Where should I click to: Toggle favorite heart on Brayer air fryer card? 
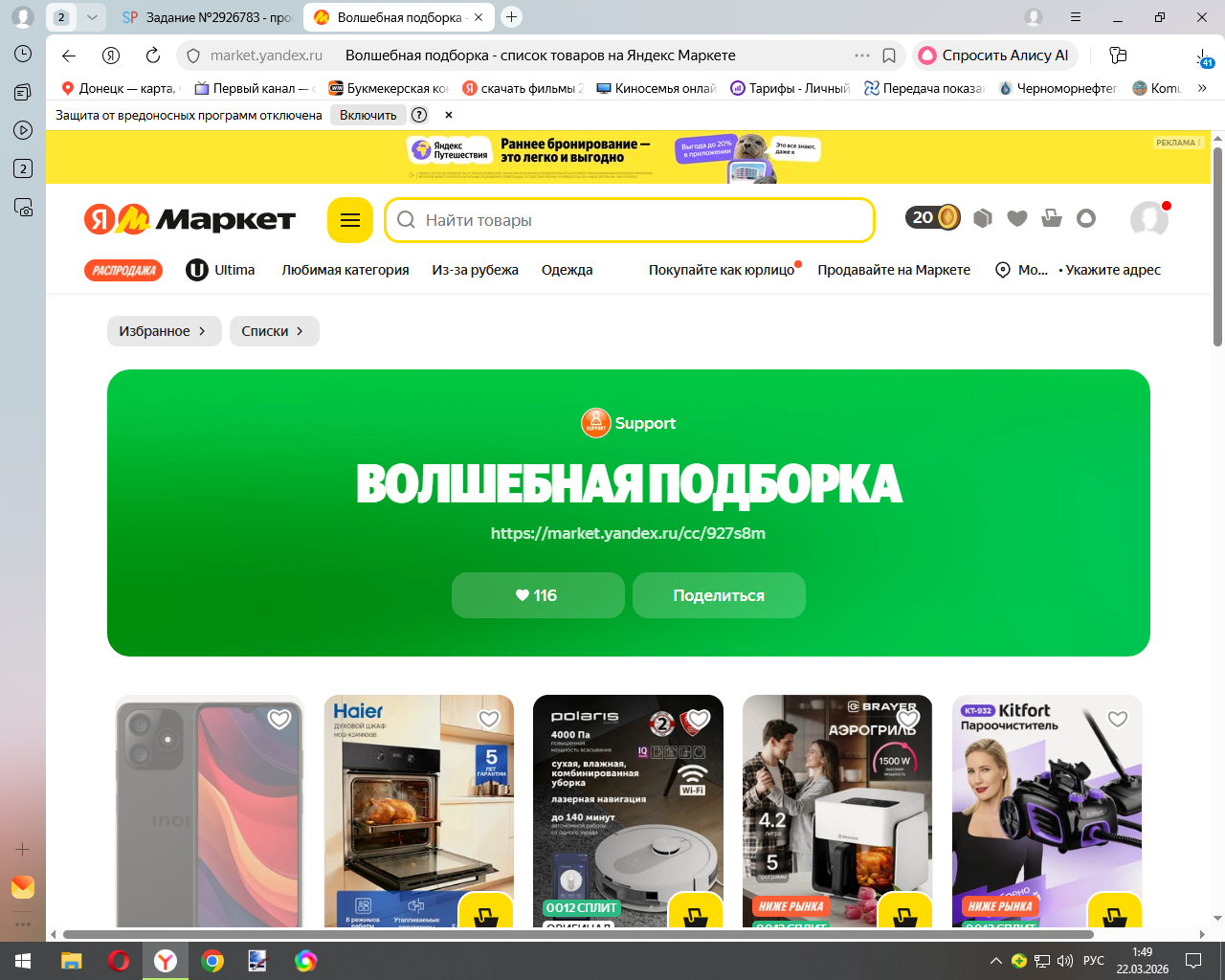point(908,719)
